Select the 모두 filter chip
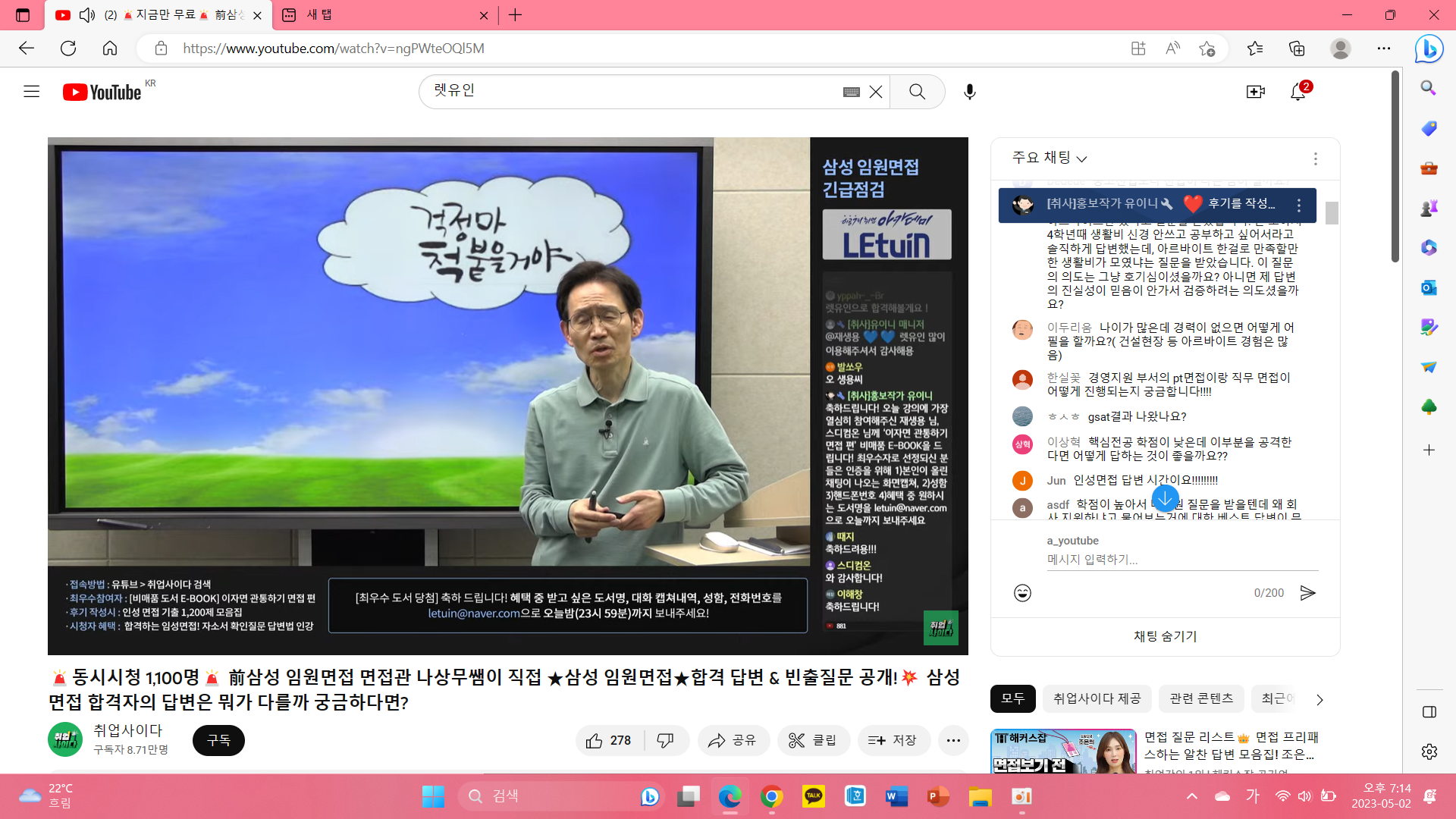Viewport: 1456px width, 819px height. [1012, 698]
